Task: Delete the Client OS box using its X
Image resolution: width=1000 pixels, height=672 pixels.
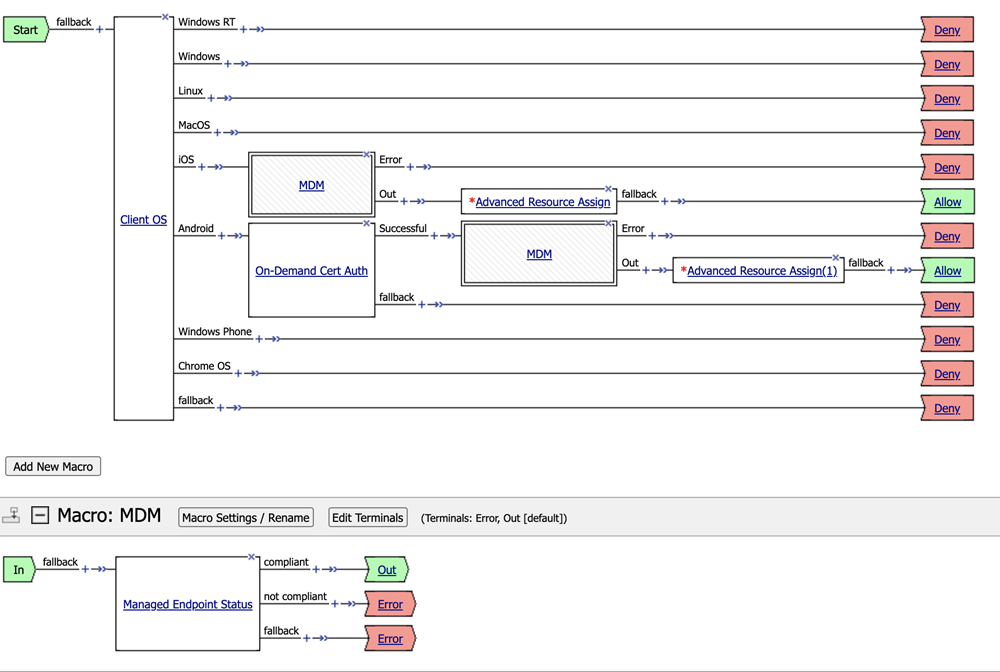Action: pyautogui.click(x=166, y=17)
